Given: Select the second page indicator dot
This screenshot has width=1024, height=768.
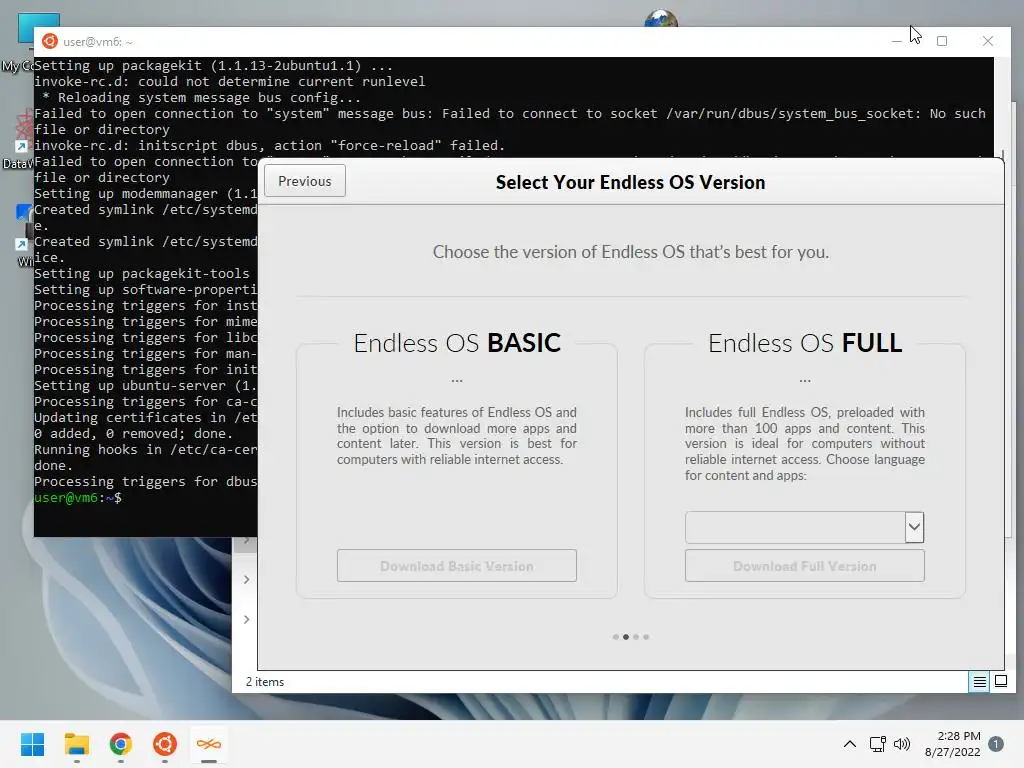Looking at the screenshot, I should [626, 637].
